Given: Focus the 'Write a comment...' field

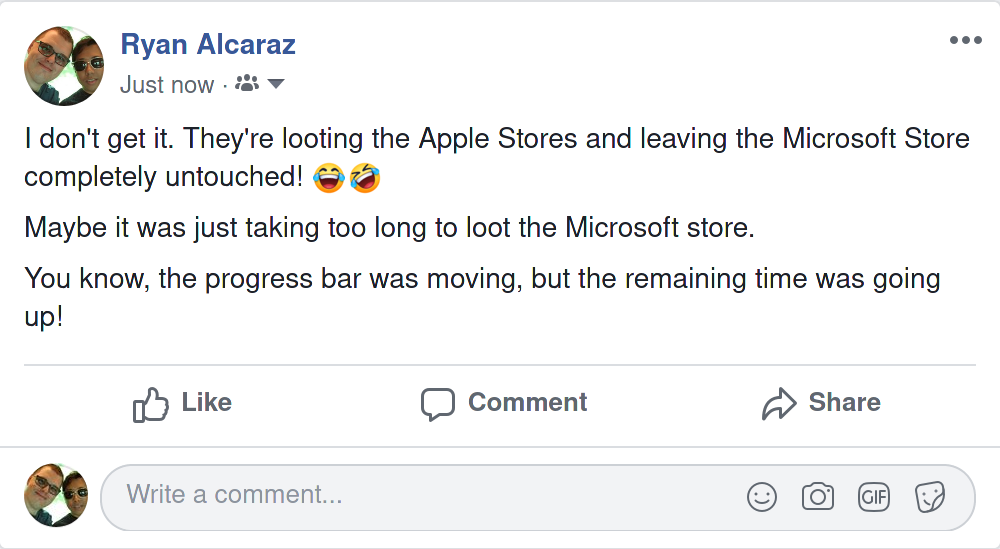Looking at the screenshot, I should pos(400,495).
